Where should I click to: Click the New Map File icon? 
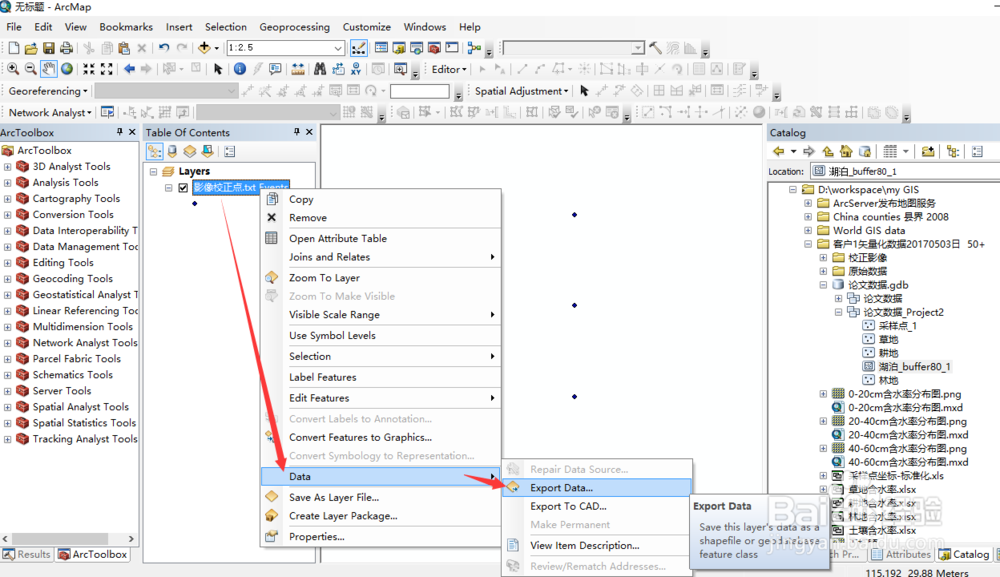(13, 48)
